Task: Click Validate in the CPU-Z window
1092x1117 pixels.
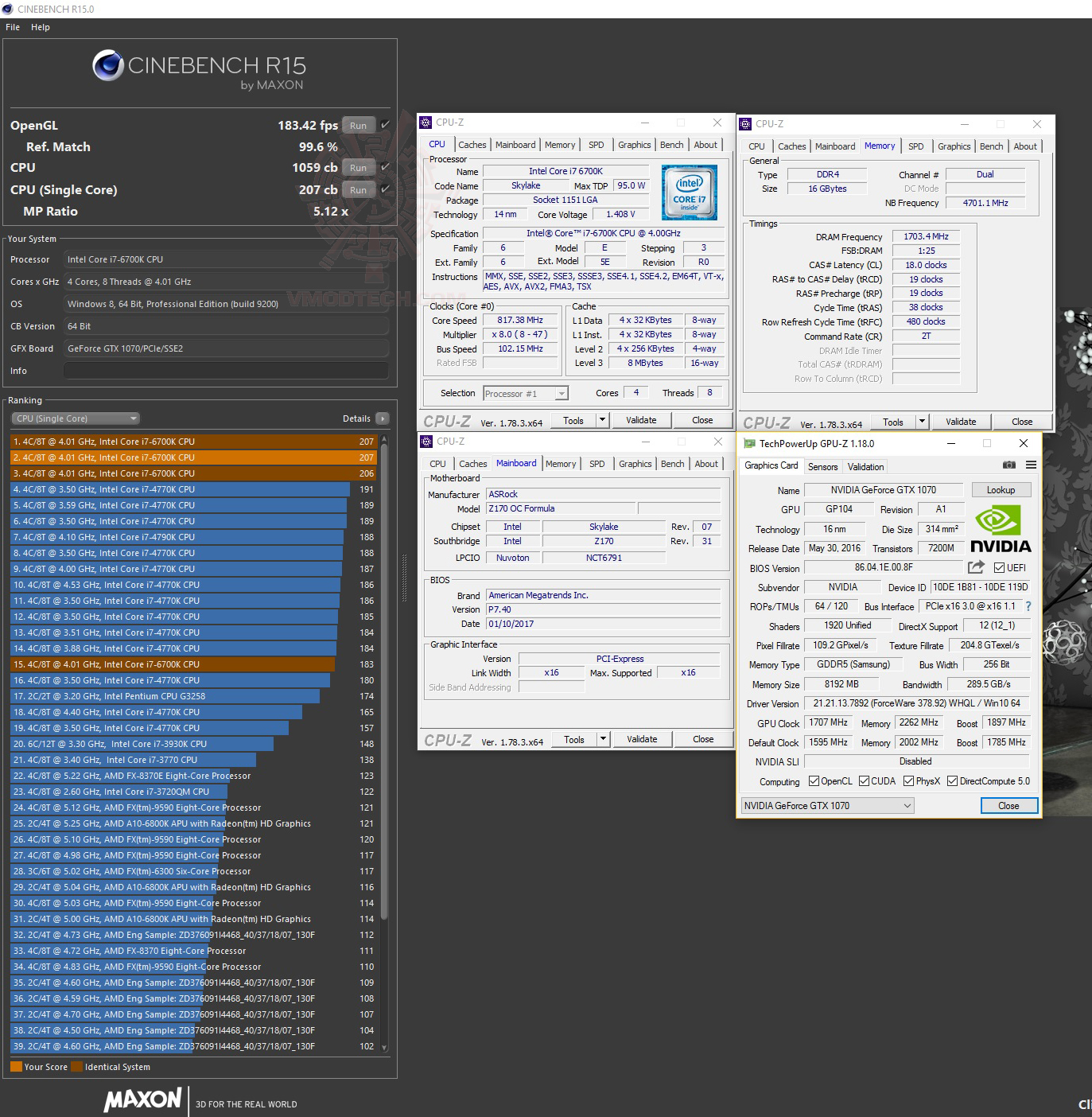Action: [x=642, y=419]
